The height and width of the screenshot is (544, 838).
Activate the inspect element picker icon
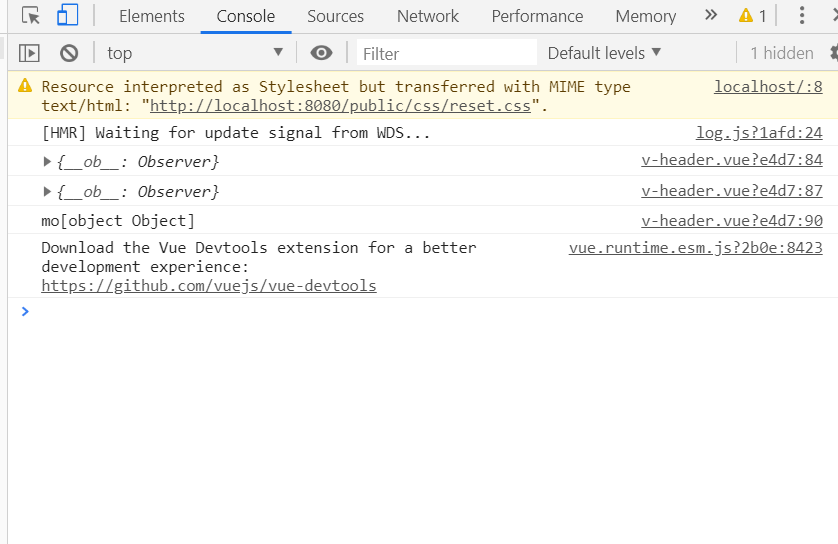click(x=31, y=15)
